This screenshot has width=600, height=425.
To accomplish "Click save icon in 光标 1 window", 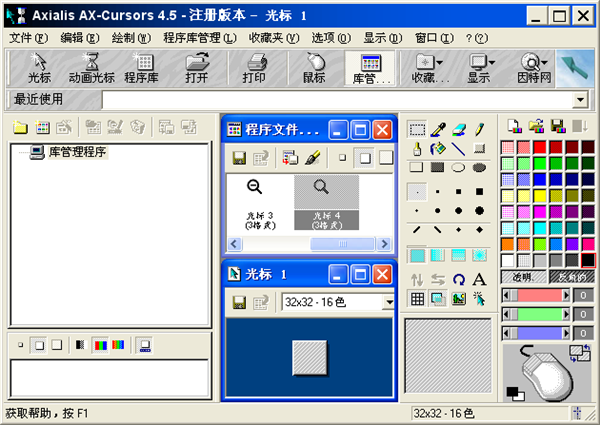I will 239,303.
